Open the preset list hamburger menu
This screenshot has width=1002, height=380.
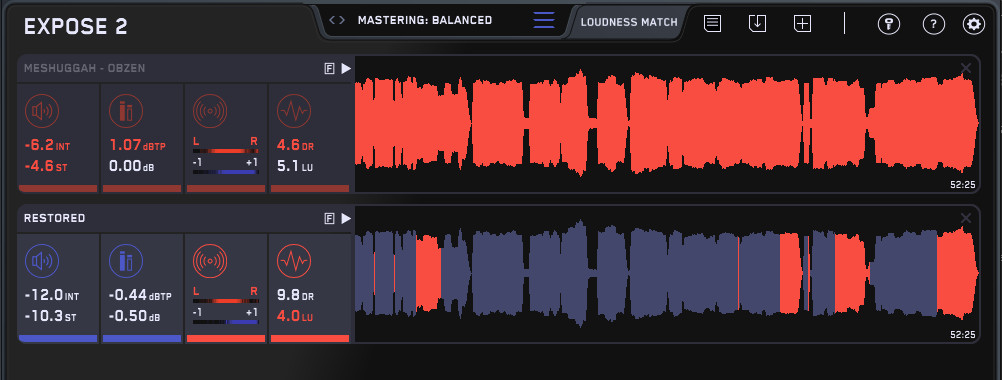(x=544, y=20)
